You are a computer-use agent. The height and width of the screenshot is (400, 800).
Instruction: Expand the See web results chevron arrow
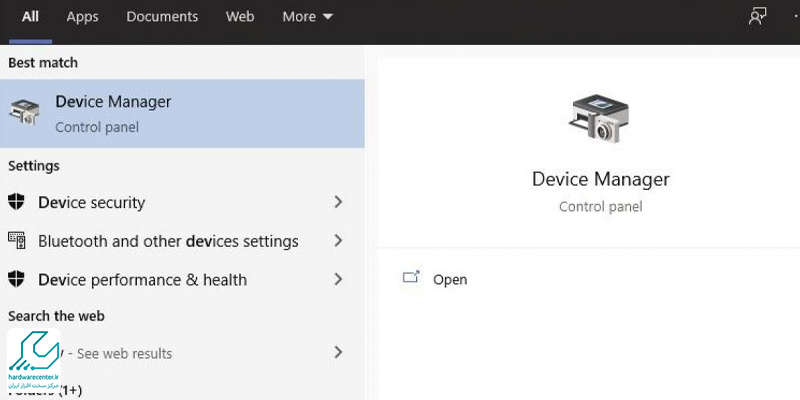tap(338, 352)
